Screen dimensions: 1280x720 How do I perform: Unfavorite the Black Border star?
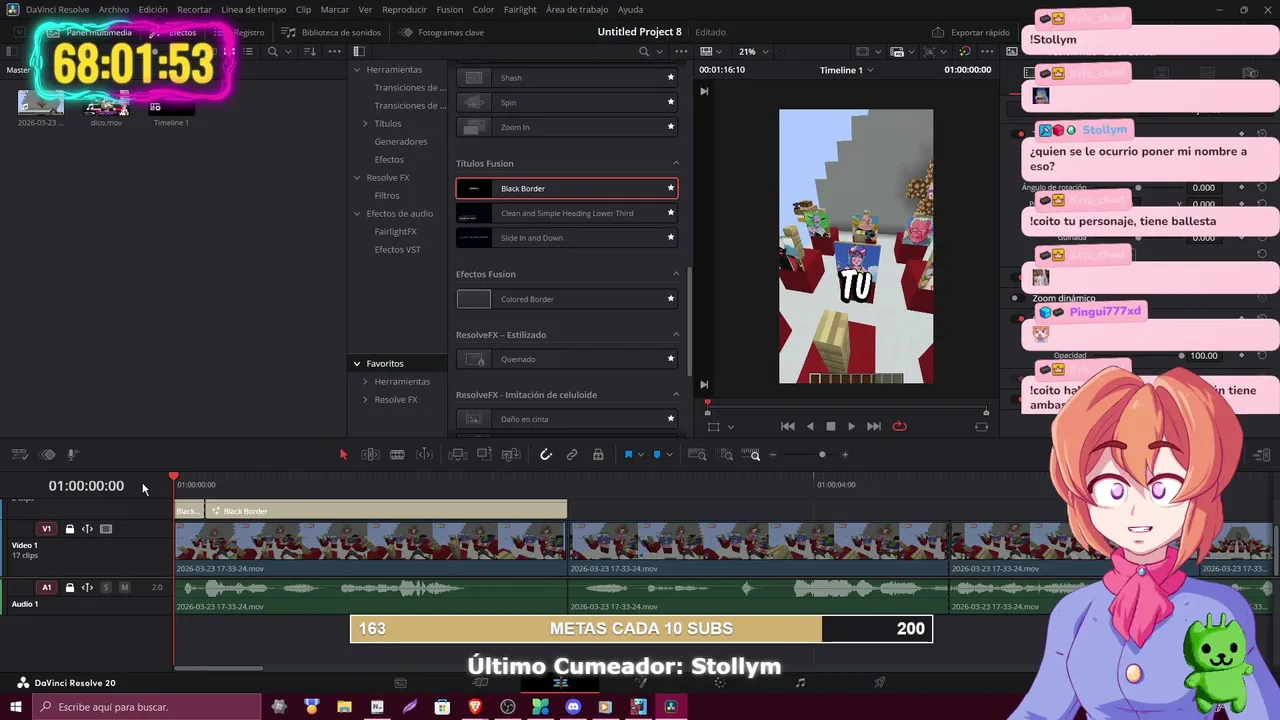tap(671, 189)
